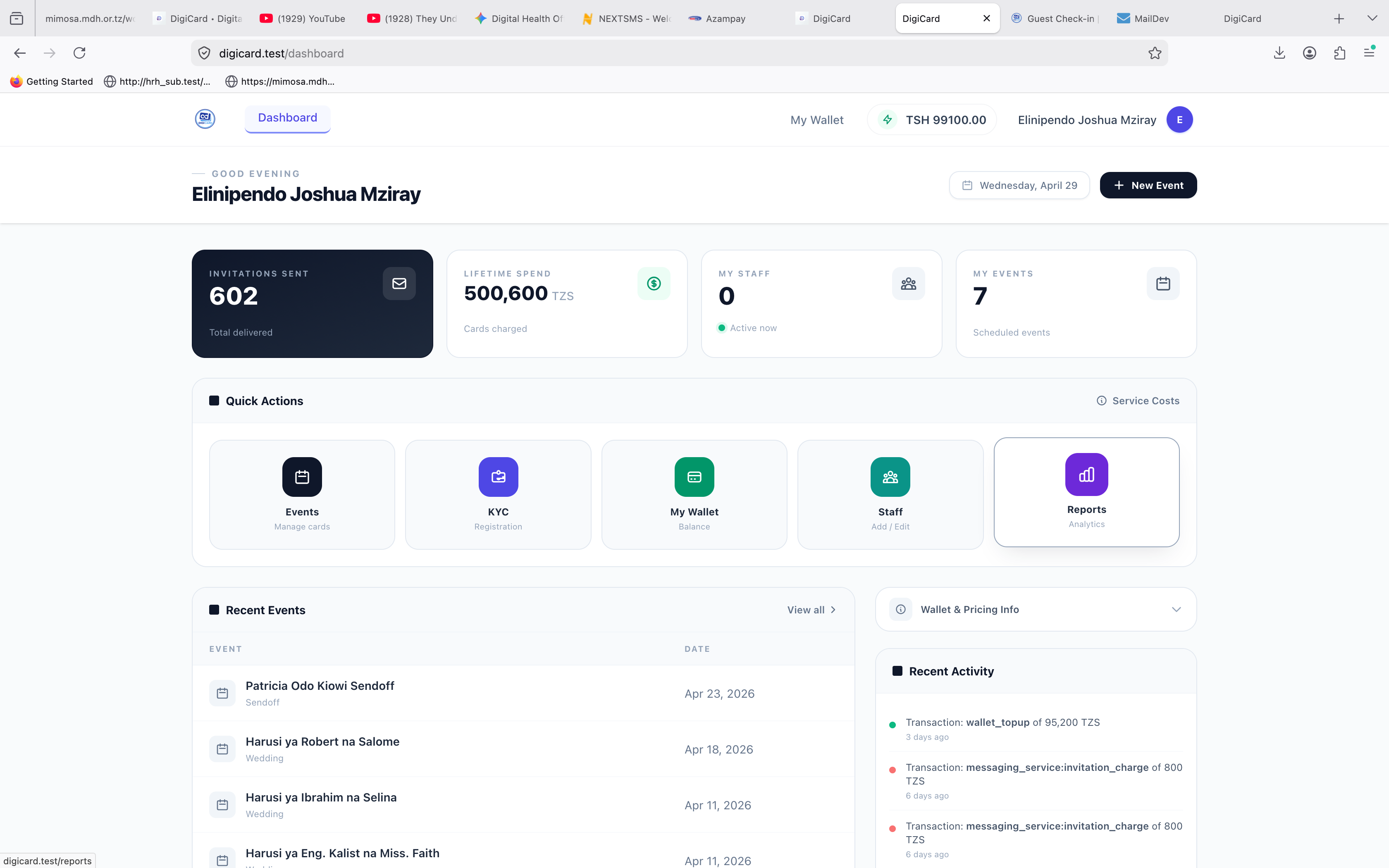The height and width of the screenshot is (868, 1389).
Task: Click View all recent events
Action: [x=811, y=610]
